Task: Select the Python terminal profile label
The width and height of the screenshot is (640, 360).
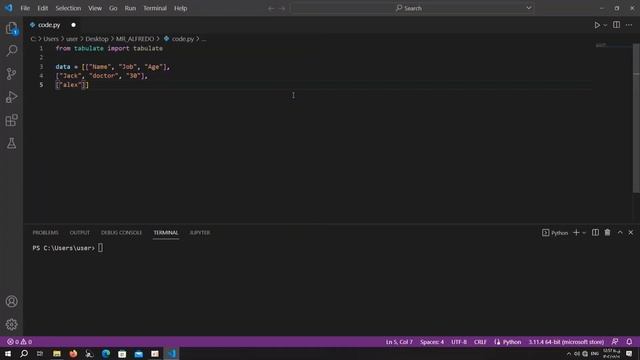Action: pyautogui.click(x=555, y=233)
